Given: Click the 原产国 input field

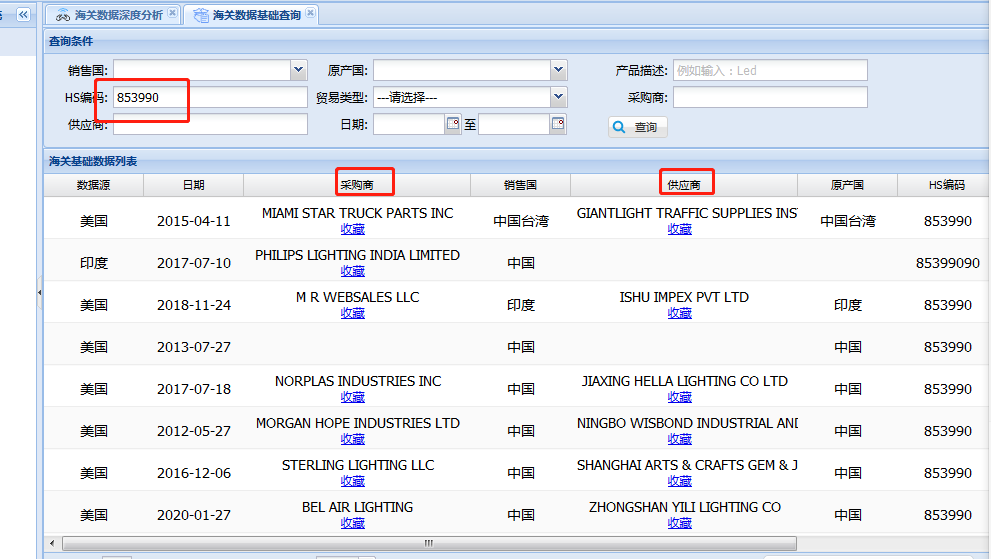Looking at the screenshot, I should (462, 70).
